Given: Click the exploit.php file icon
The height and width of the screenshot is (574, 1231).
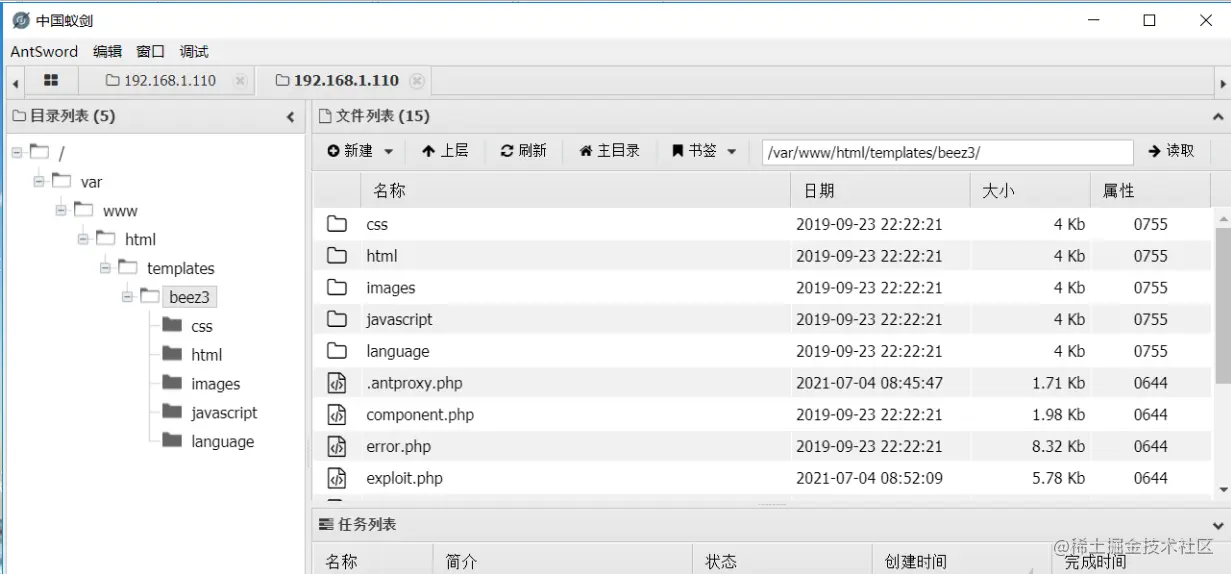Looking at the screenshot, I should pos(337,478).
